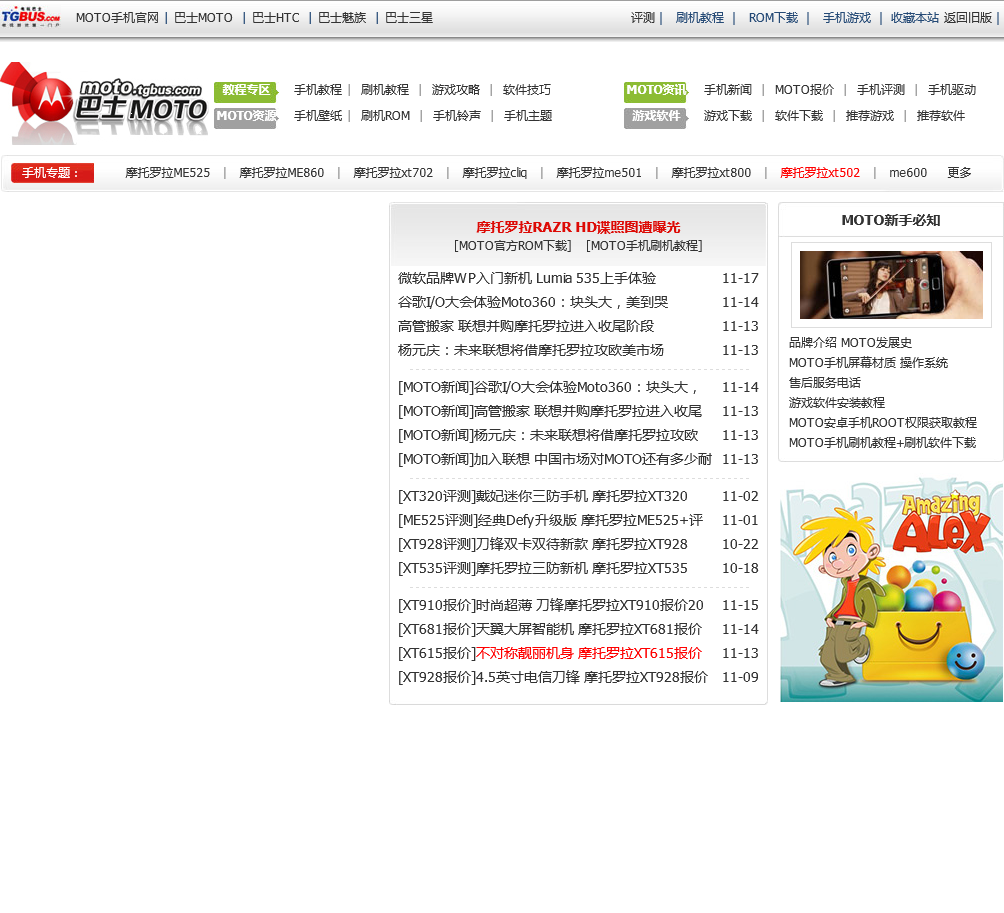Click [MOTO官方ROM下载] link
The width and height of the screenshot is (1004, 913).
click(512, 246)
